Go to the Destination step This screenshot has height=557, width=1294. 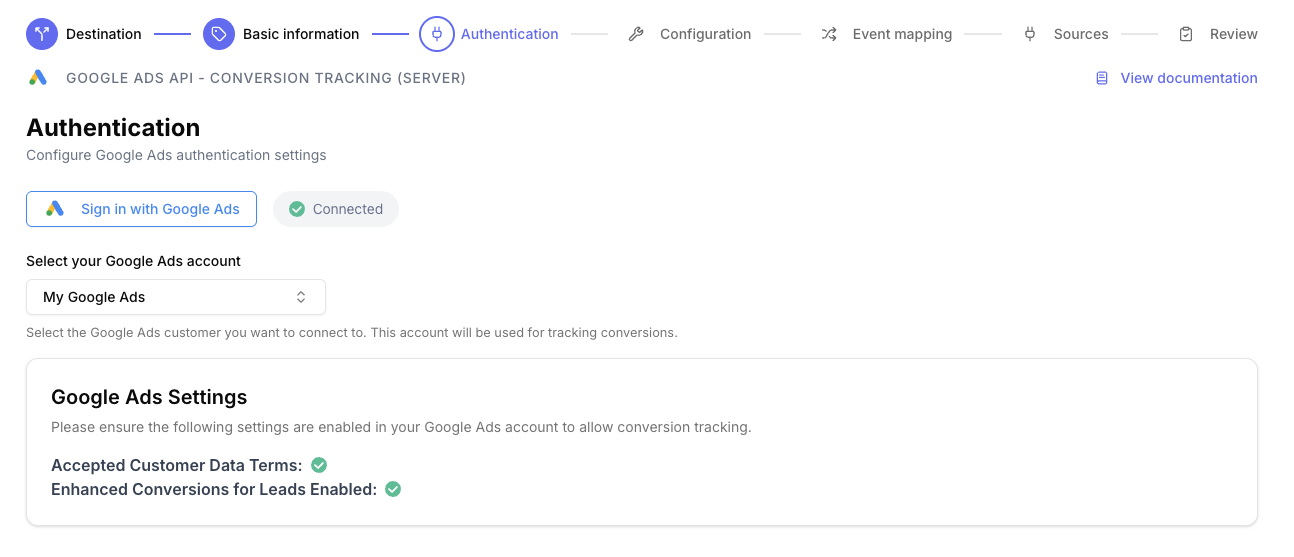tap(104, 34)
